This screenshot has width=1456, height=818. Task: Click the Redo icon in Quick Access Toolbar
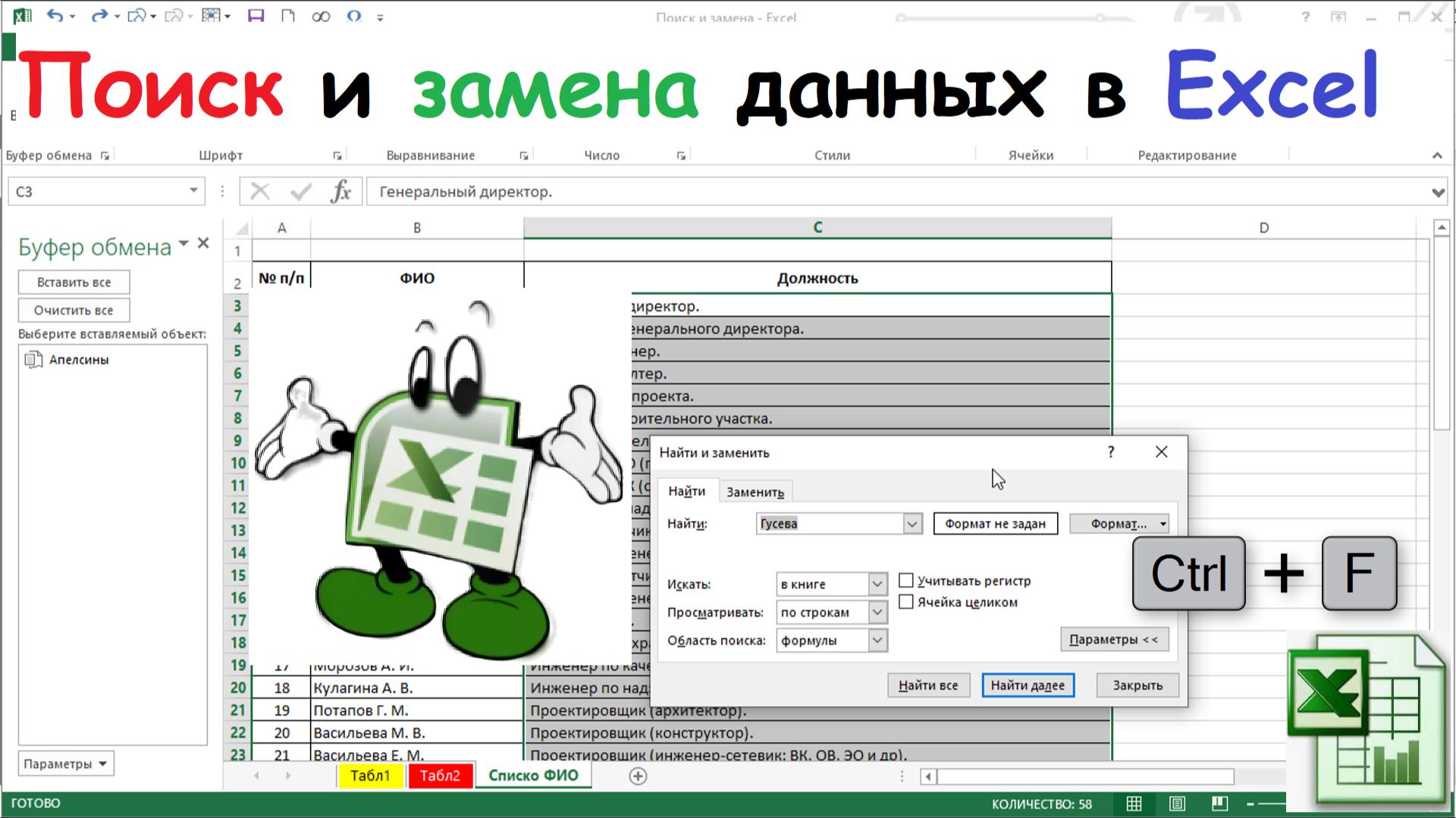tap(99, 15)
